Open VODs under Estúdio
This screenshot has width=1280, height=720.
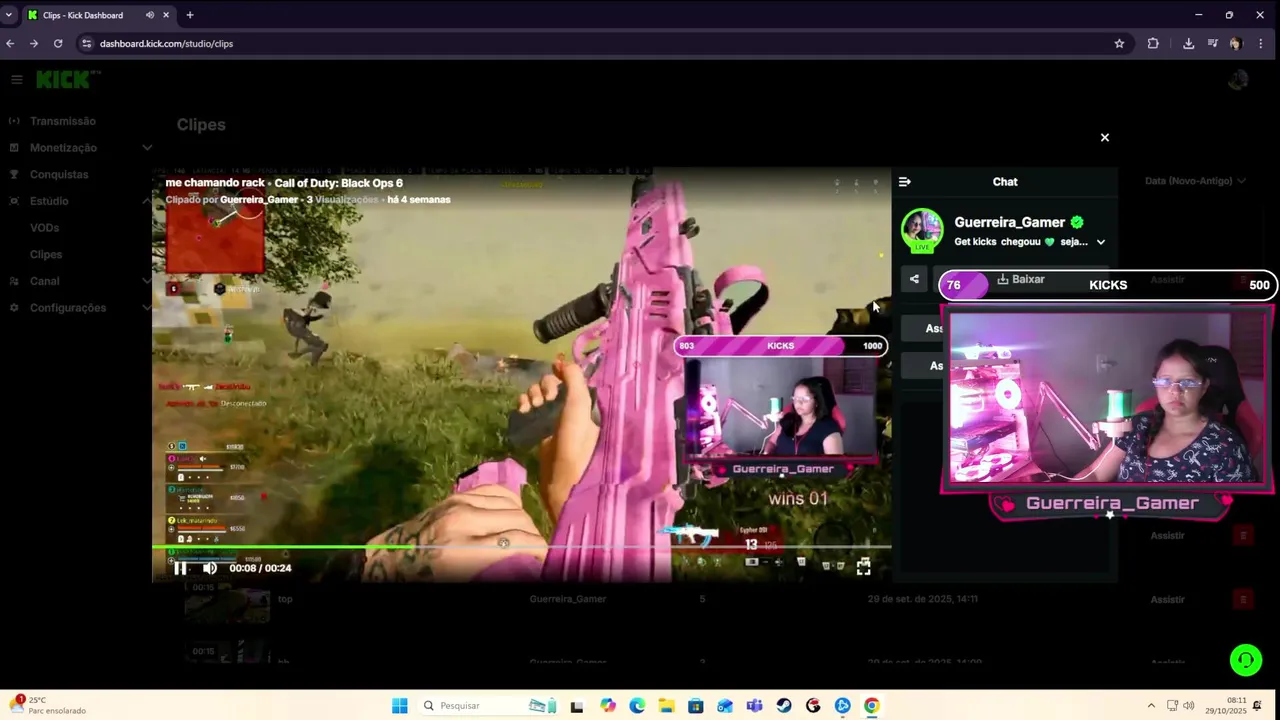[x=45, y=228]
